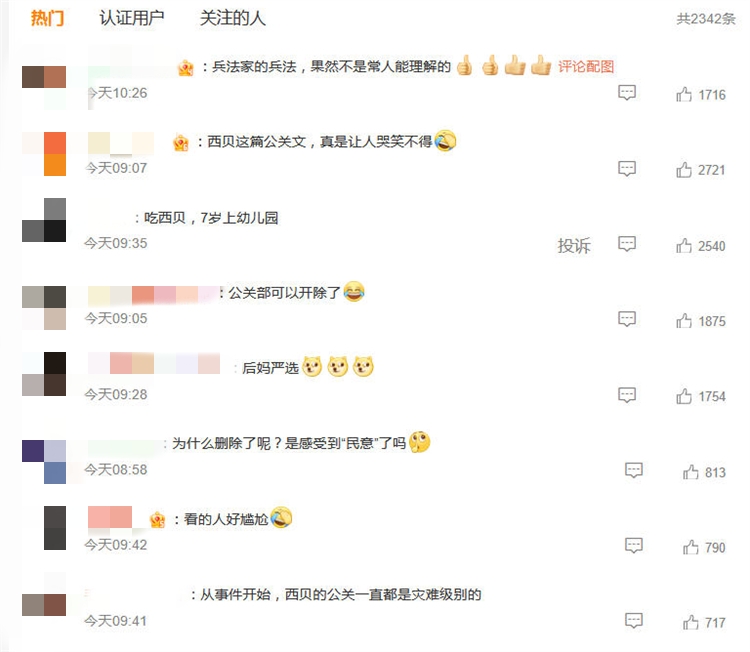Open the avatar of the 08:58 commenter
Image resolution: width=750 pixels, height=652 pixels.
(x=44, y=462)
